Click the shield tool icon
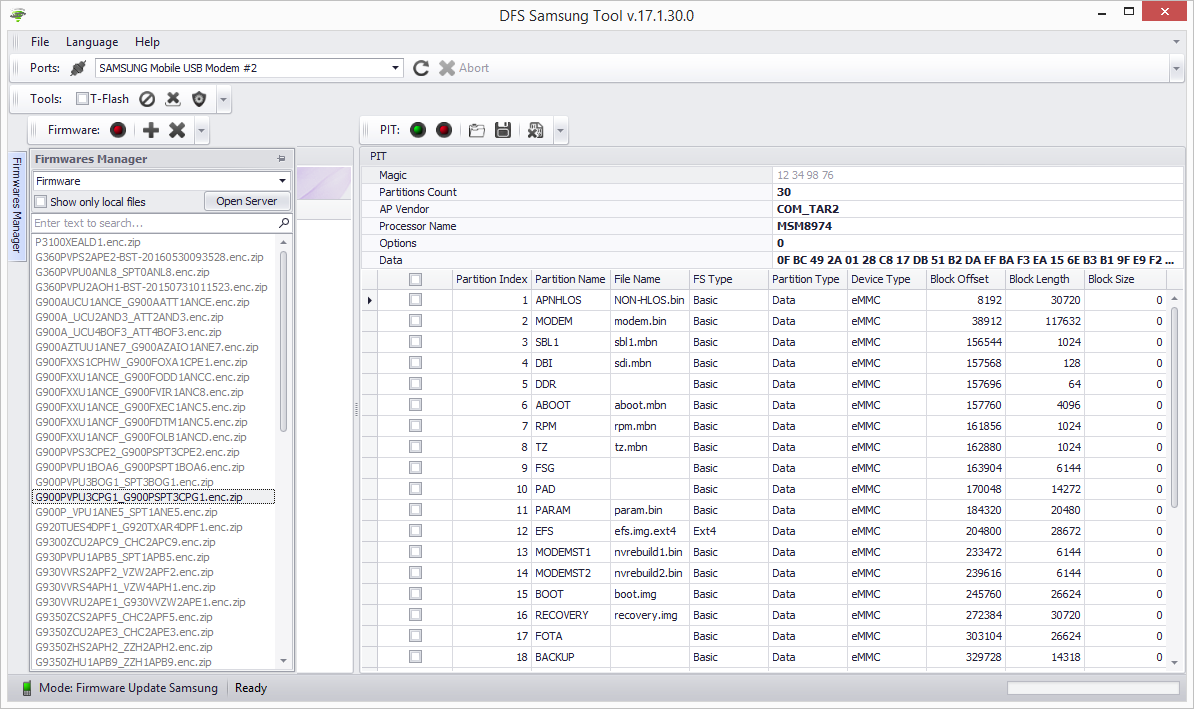 click(199, 99)
